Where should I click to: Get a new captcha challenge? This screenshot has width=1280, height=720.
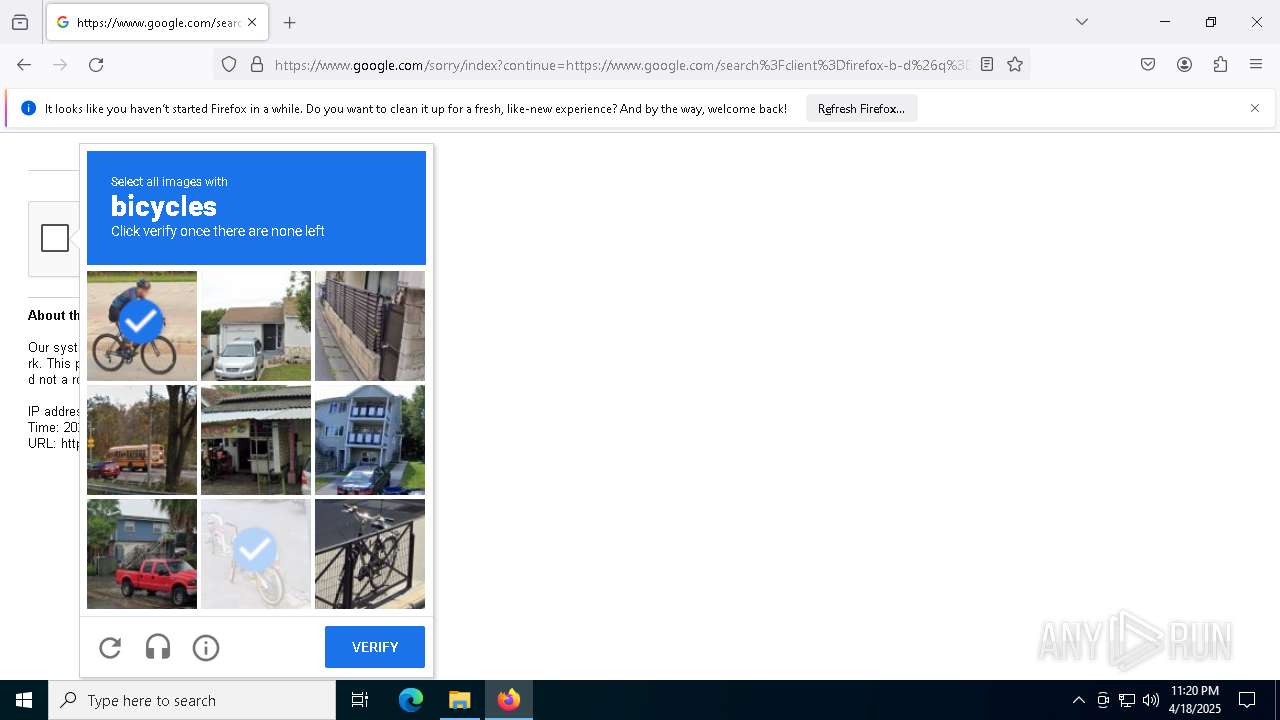tap(110, 648)
